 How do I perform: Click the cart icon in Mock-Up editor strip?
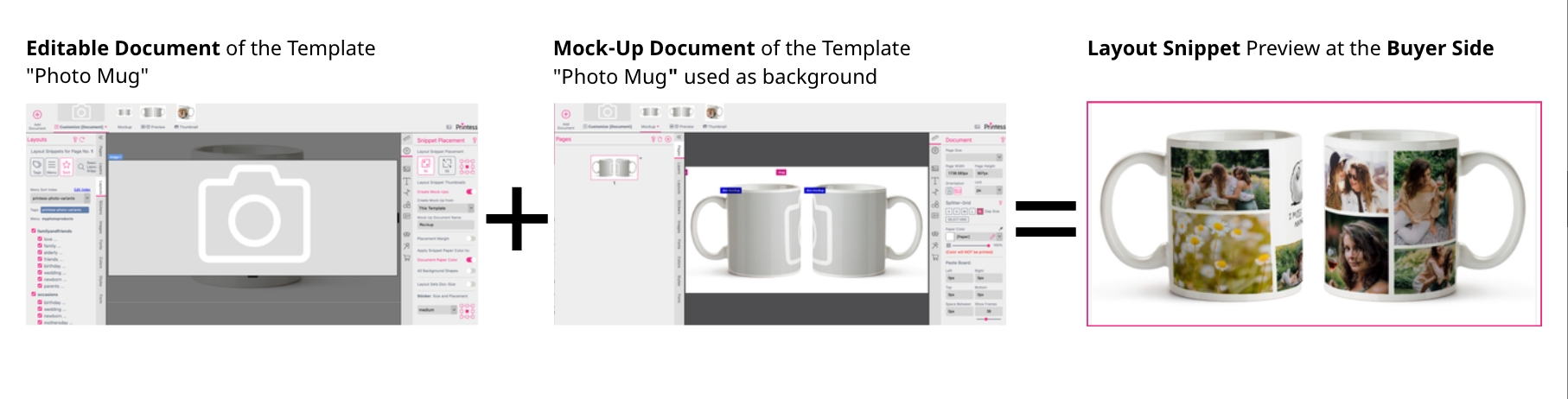pyautogui.click(x=934, y=257)
